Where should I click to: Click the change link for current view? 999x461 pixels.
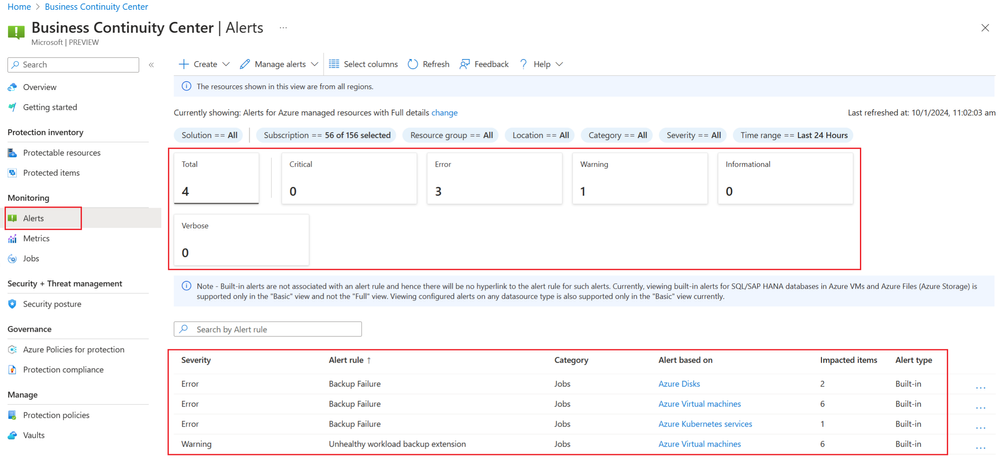tap(445, 113)
